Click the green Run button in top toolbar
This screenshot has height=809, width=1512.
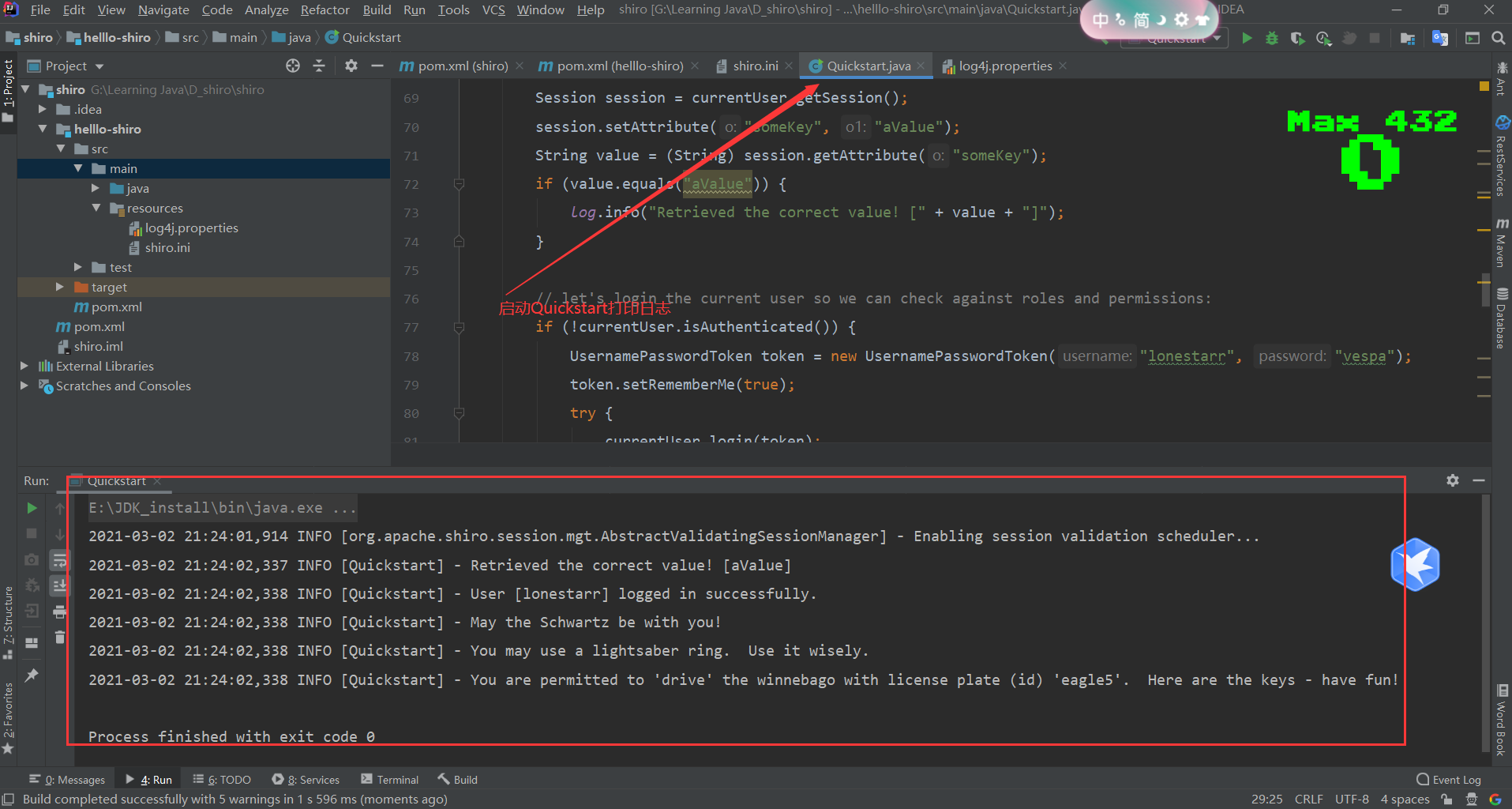point(1247,38)
